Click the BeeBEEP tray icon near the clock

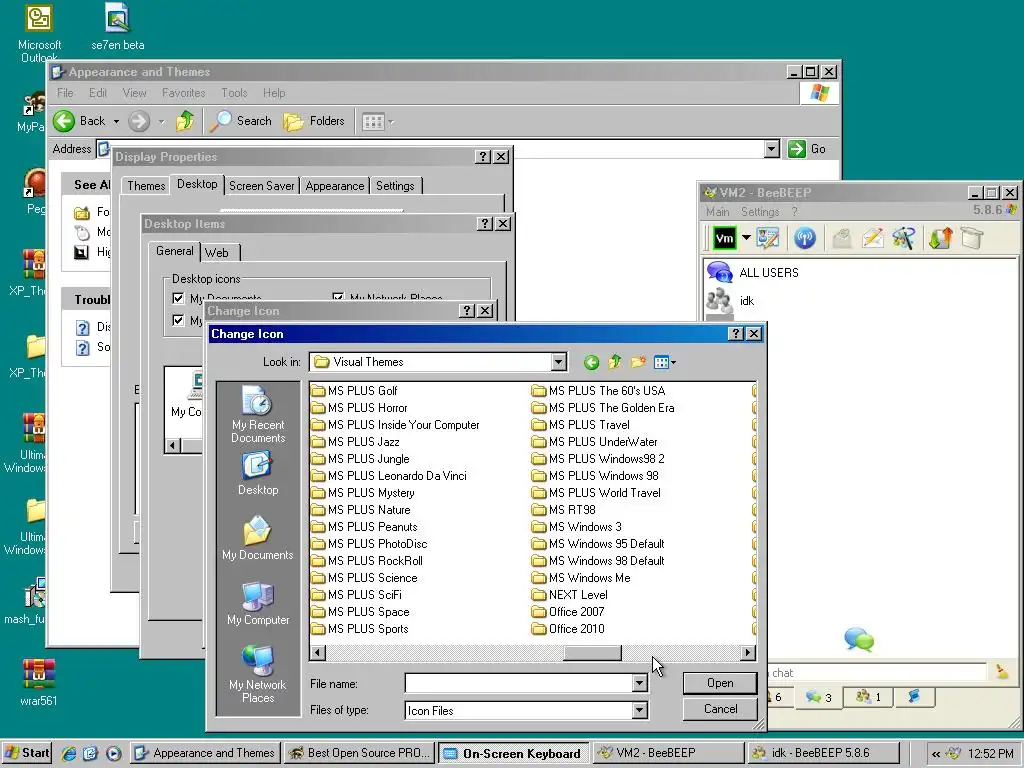point(954,754)
